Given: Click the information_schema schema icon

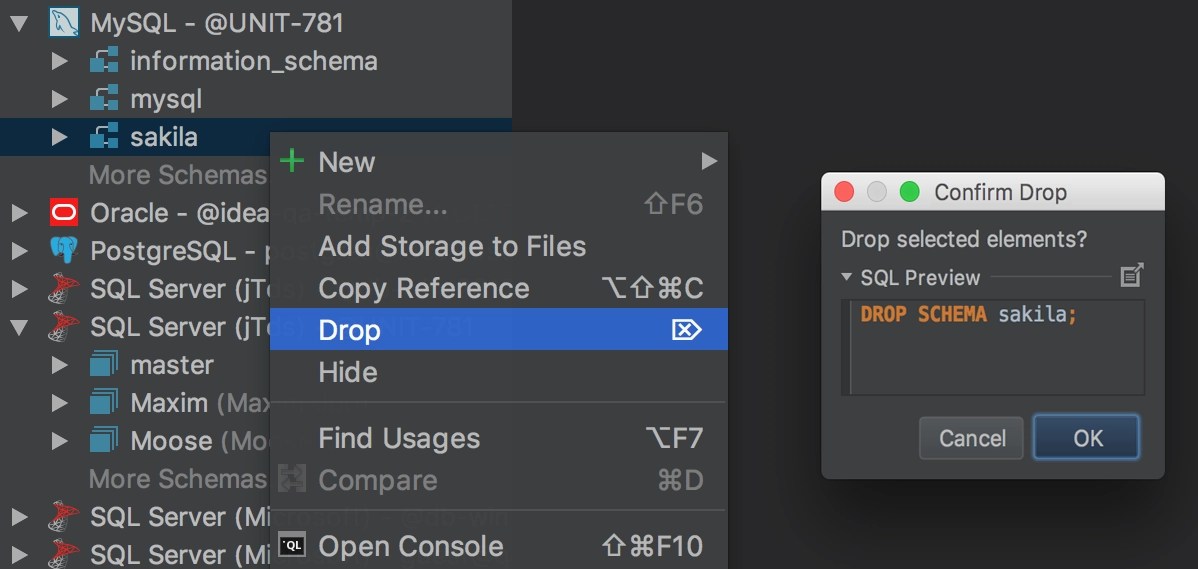Looking at the screenshot, I should tap(104, 61).
